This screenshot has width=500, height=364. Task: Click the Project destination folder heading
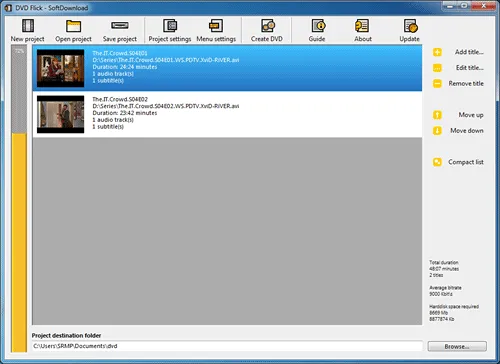66,335
